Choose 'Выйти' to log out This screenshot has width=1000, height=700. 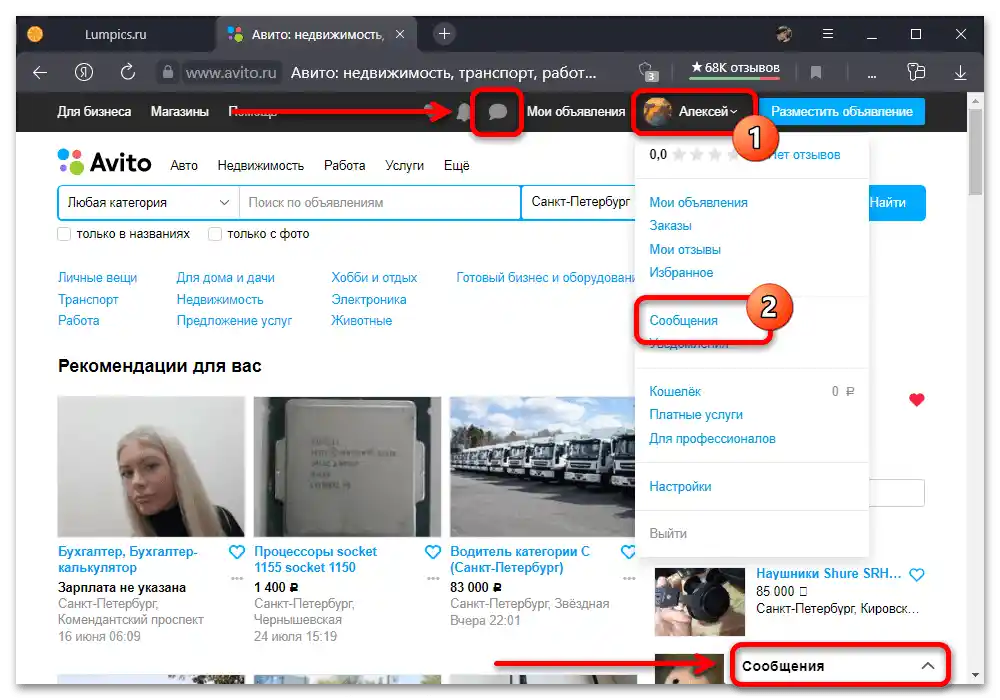[x=668, y=534]
